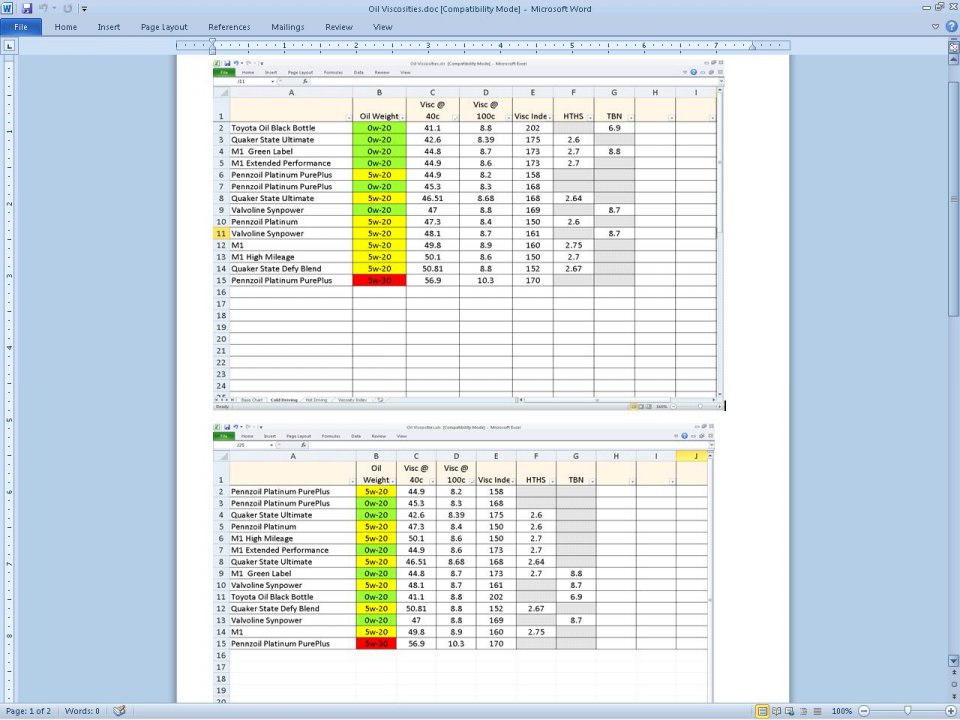This screenshot has width=960, height=720.
Task: Save the document from Quick Access Toolbar
Action: [x=26, y=9]
